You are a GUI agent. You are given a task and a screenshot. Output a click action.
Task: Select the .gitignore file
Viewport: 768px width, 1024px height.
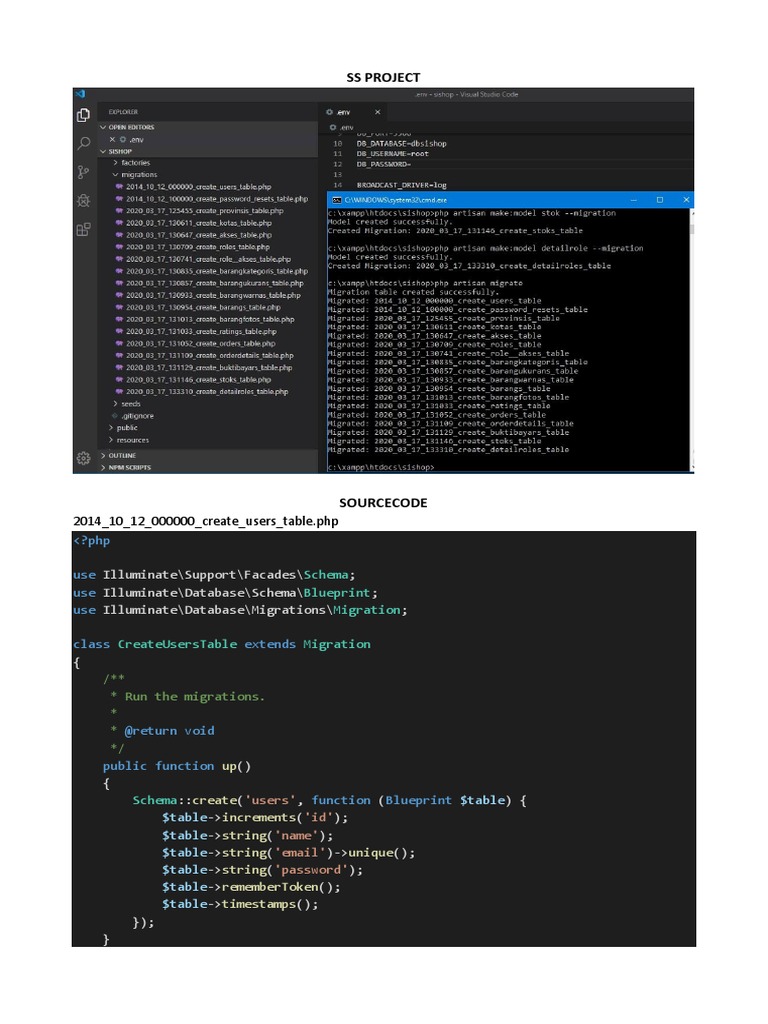pyautogui.click(x=138, y=415)
